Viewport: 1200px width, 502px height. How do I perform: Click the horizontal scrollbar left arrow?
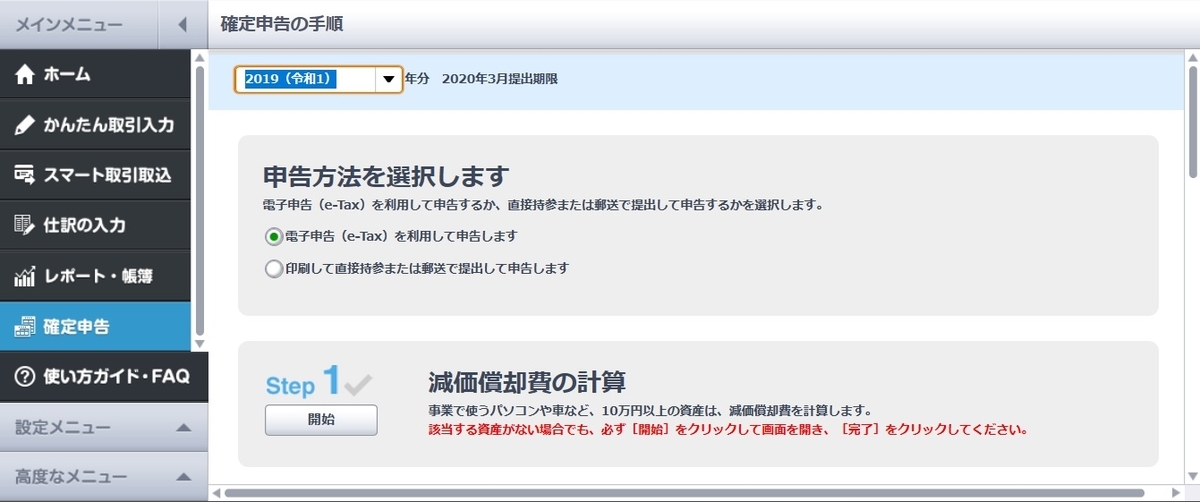[x=215, y=493]
